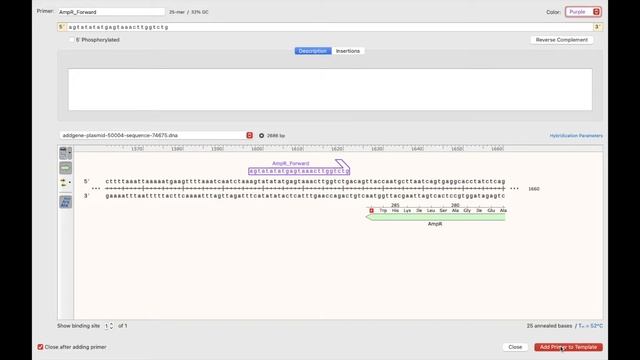Click the 25-mer / 32% GC readout
Image resolution: width=640 pixels, height=360 pixels.
189,12
